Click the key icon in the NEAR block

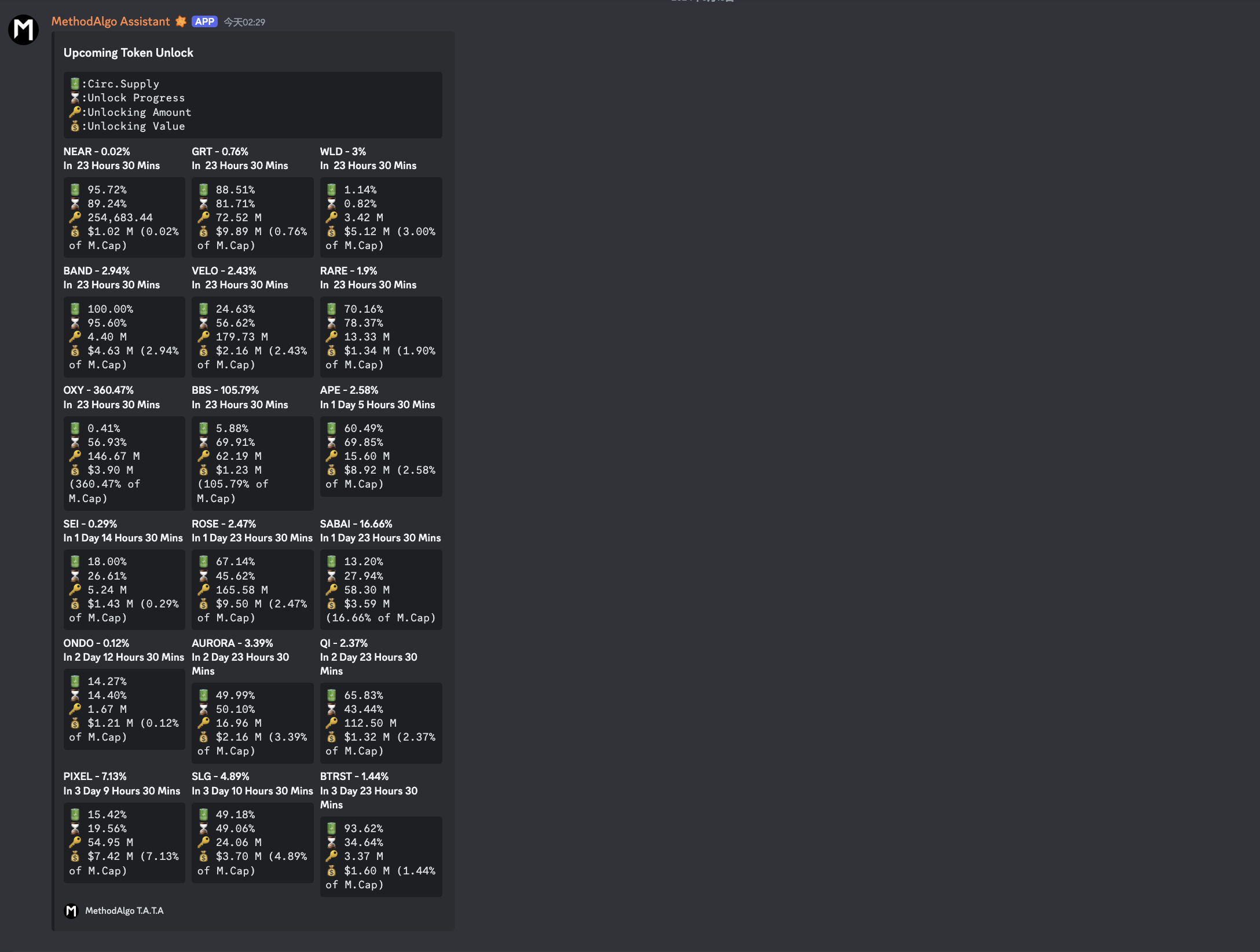click(x=75, y=217)
